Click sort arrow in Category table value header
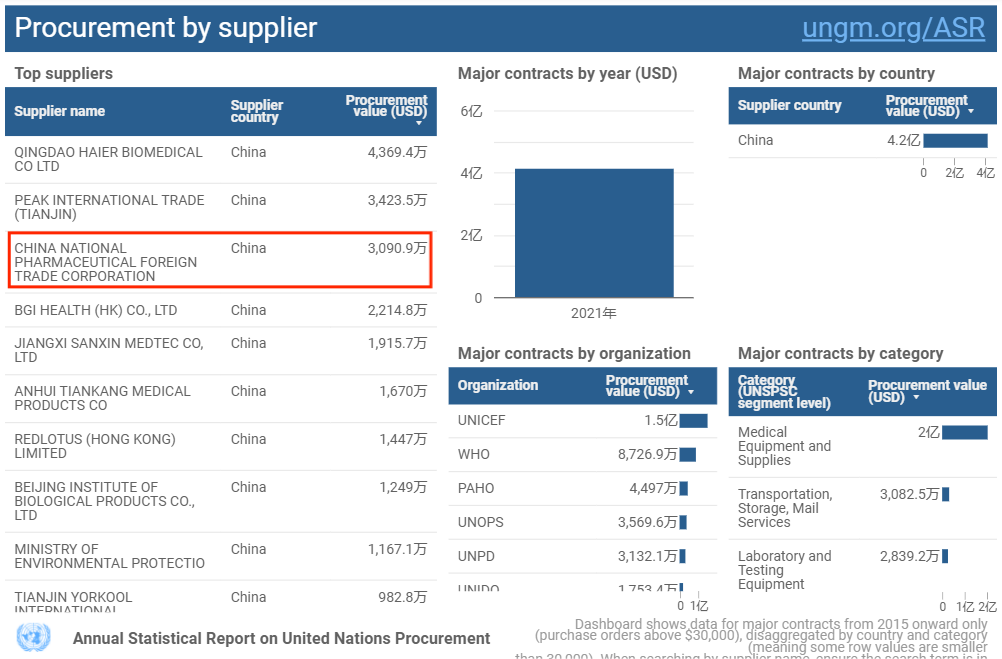Screen dimensions: 1002x659 tap(916, 398)
